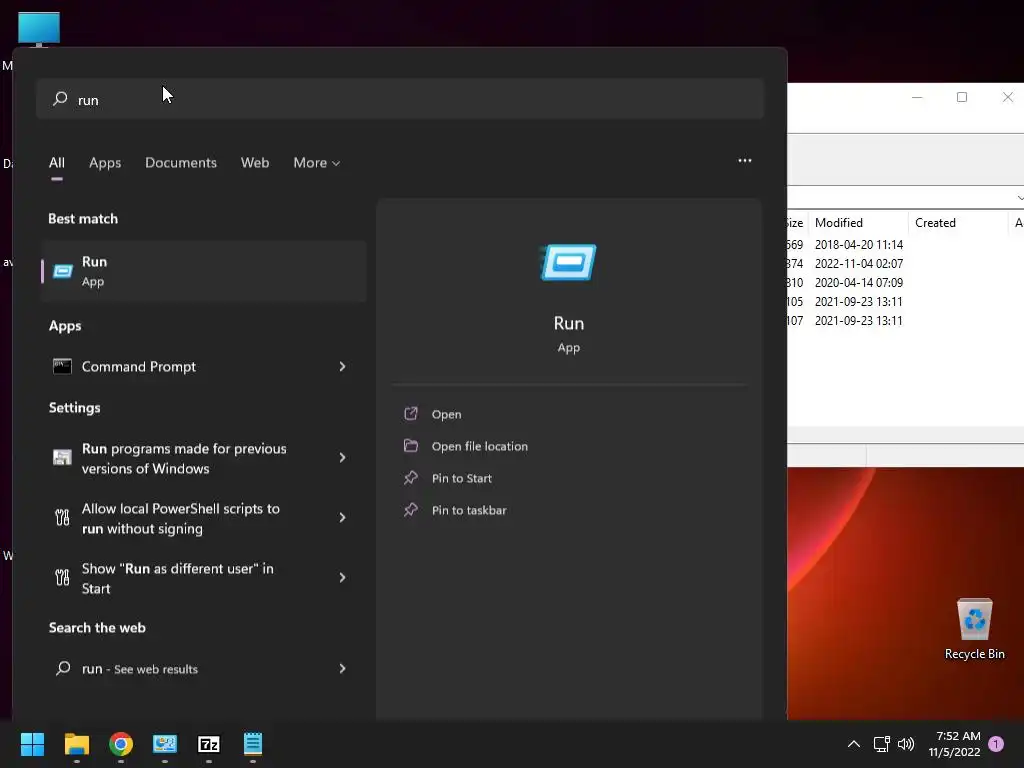Expand the Run programs compatibility result
Screen dimensions: 1024x768
tap(342, 458)
